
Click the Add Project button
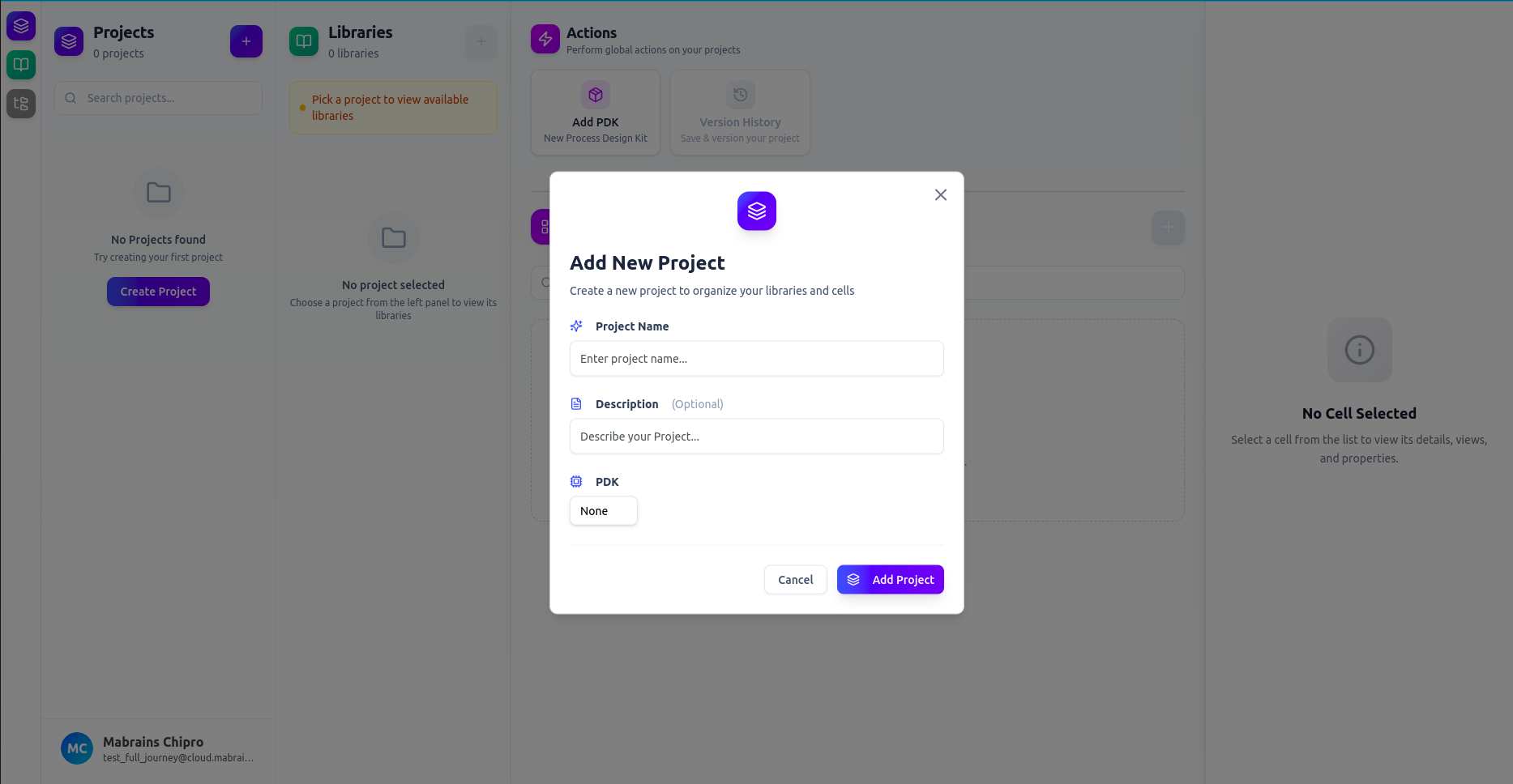tap(890, 579)
